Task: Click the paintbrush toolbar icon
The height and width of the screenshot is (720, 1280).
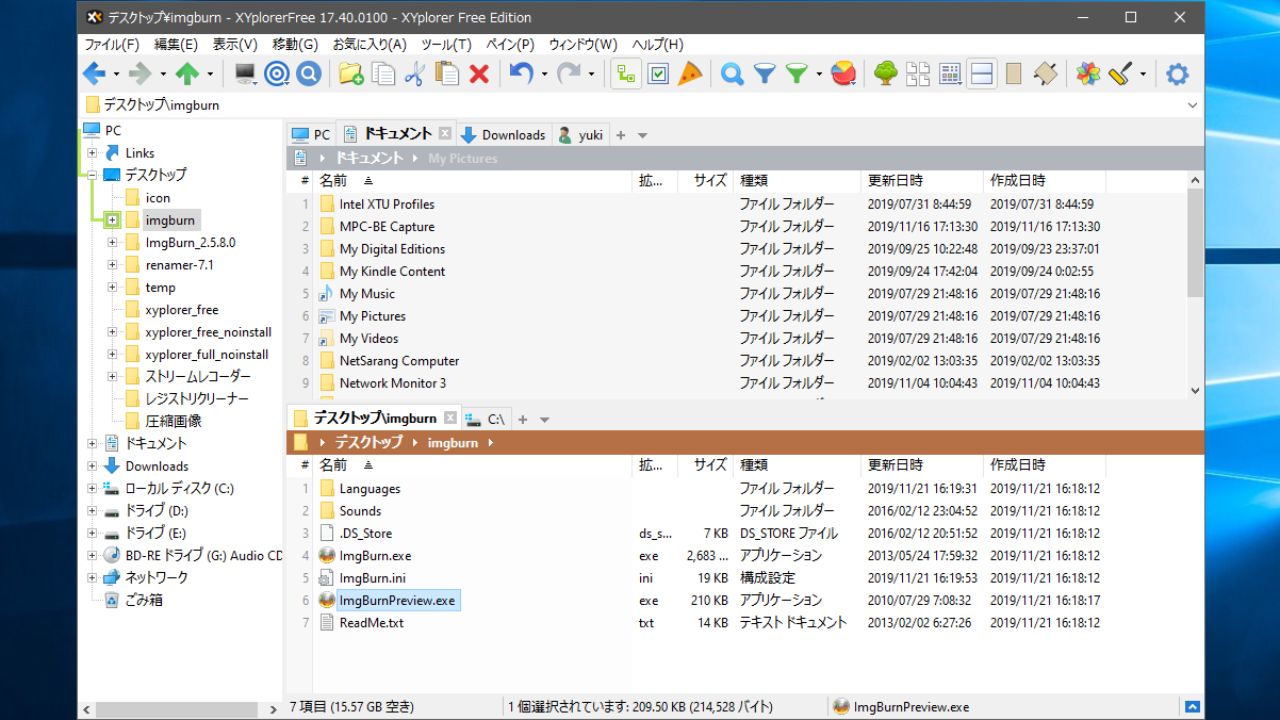Action: pos(1120,73)
